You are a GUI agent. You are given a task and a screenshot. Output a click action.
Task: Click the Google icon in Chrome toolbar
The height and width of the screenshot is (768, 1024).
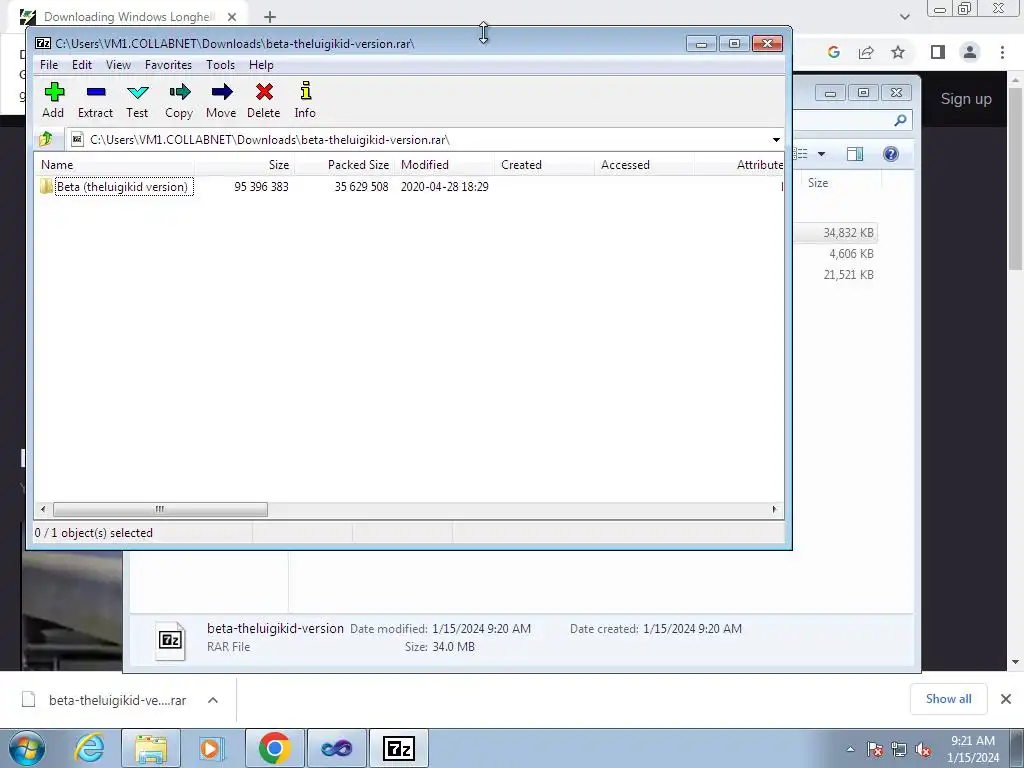pyautogui.click(x=834, y=52)
